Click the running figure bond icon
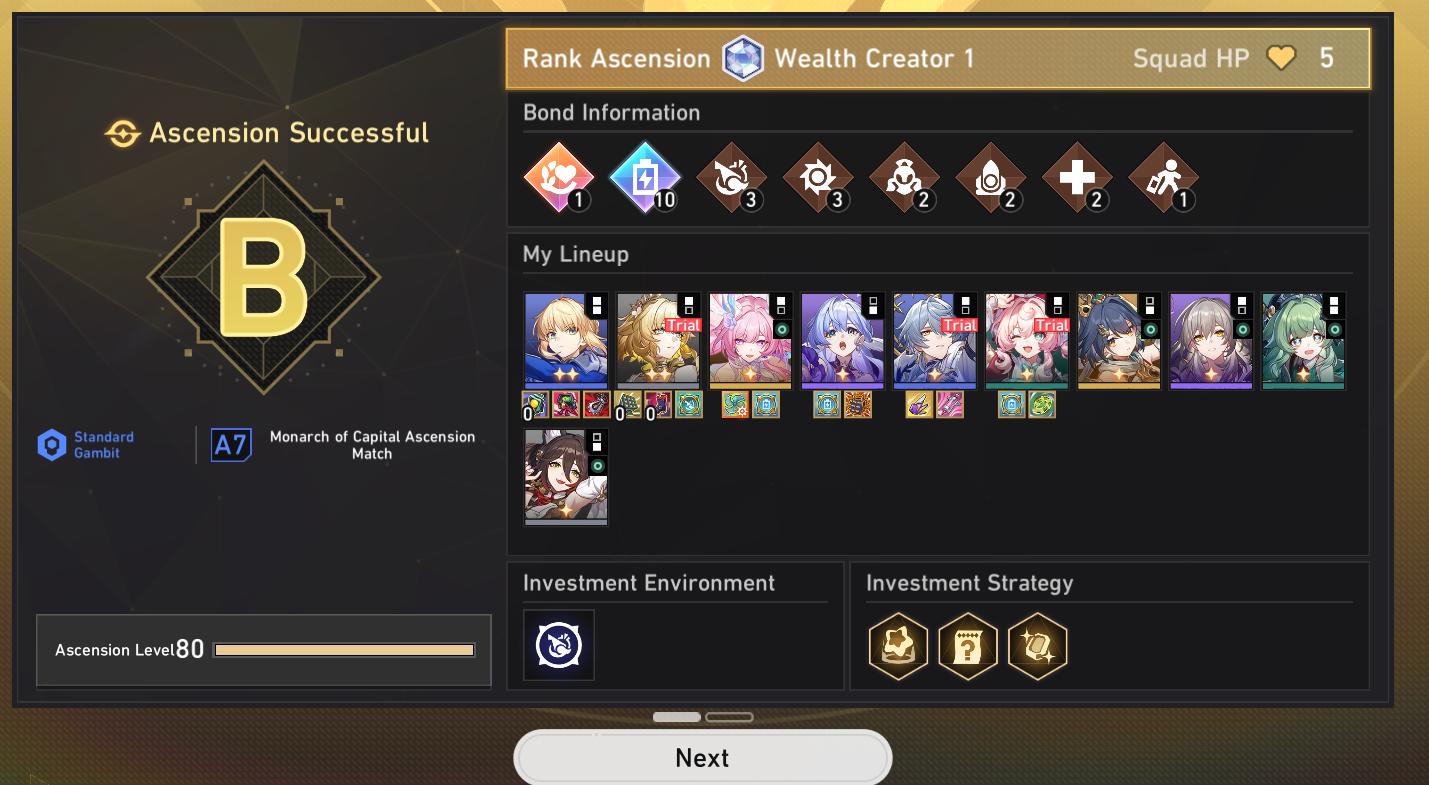The width and height of the screenshot is (1429, 785). coord(1163,178)
